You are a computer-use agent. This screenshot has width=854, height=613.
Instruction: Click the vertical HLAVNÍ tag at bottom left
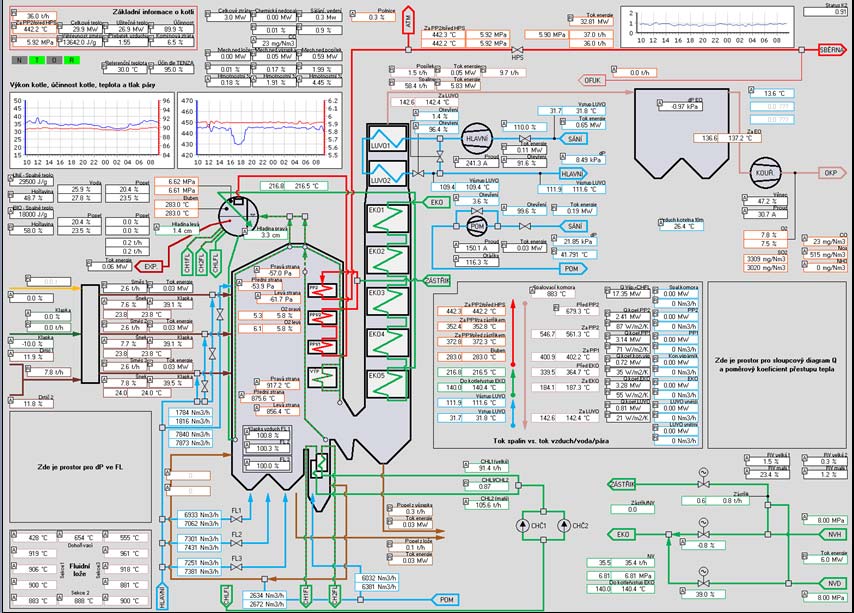pos(162,596)
